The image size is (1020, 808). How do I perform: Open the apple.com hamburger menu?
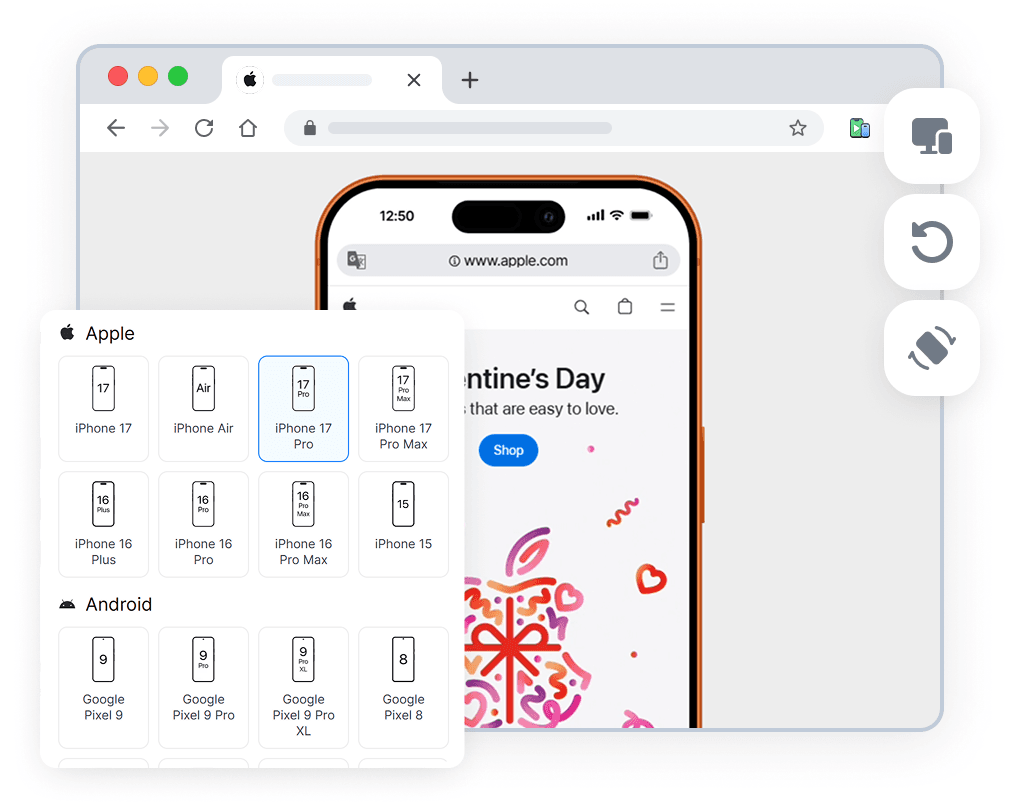coord(667,307)
